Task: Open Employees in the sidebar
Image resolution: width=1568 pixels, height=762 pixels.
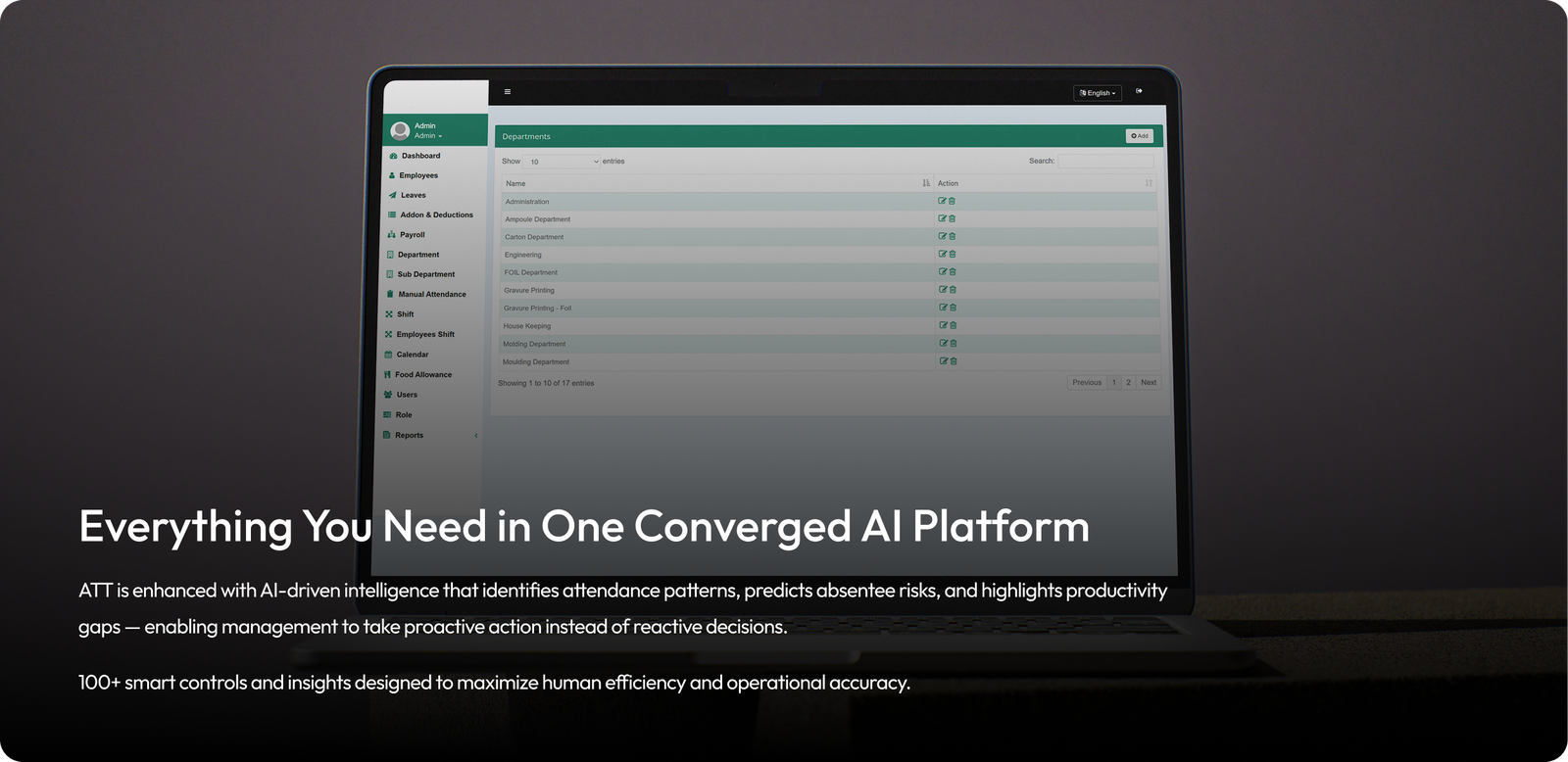Action: [x=418, y=175]
